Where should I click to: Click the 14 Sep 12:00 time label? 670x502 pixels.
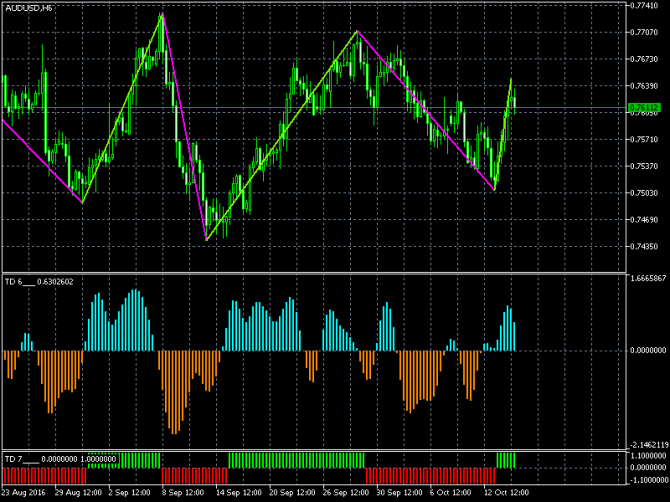click(239, 492)
